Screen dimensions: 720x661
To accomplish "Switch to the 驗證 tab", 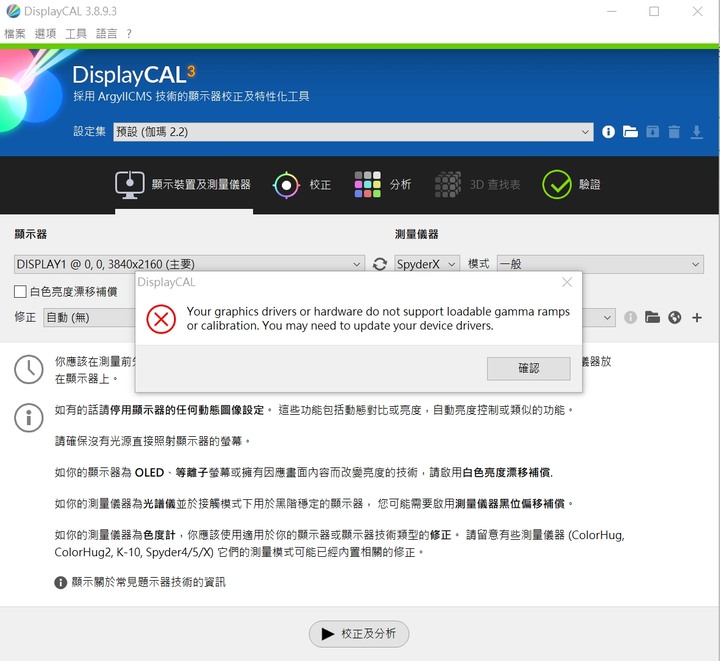I will point(571,185).
